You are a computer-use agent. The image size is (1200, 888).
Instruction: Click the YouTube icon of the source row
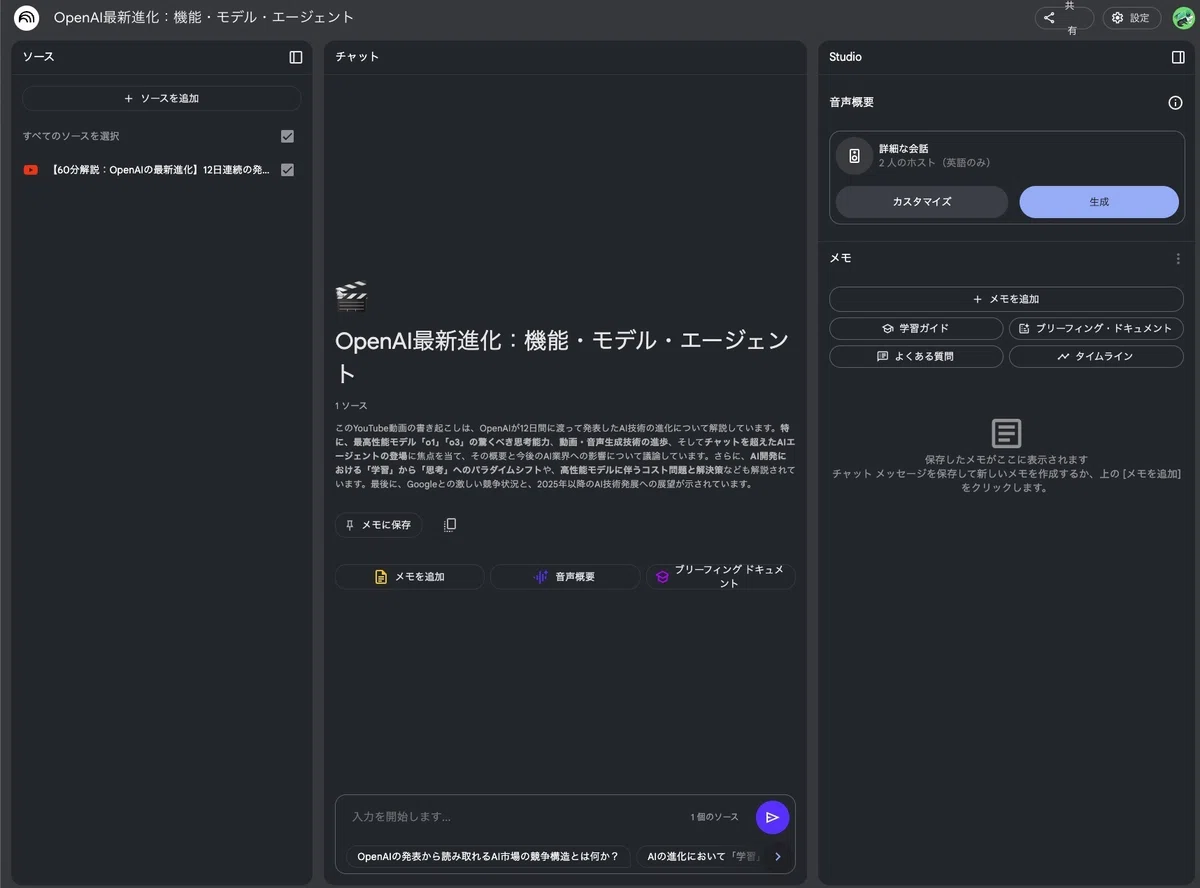pos(31,170)
